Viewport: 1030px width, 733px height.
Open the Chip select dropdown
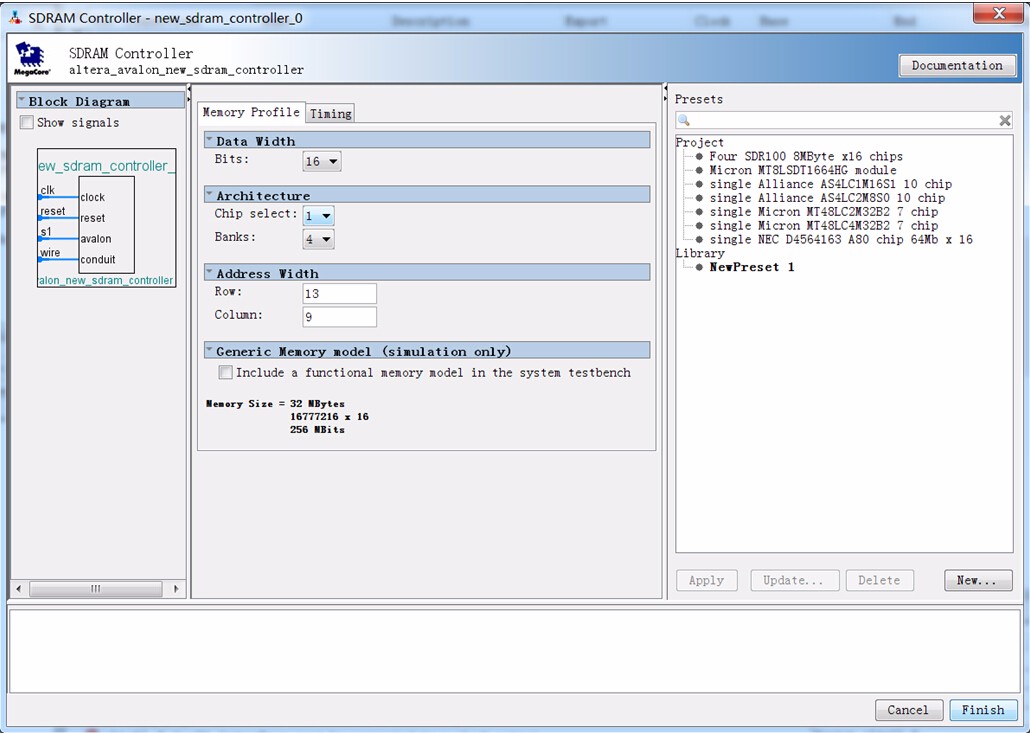(x=319, y=215)
